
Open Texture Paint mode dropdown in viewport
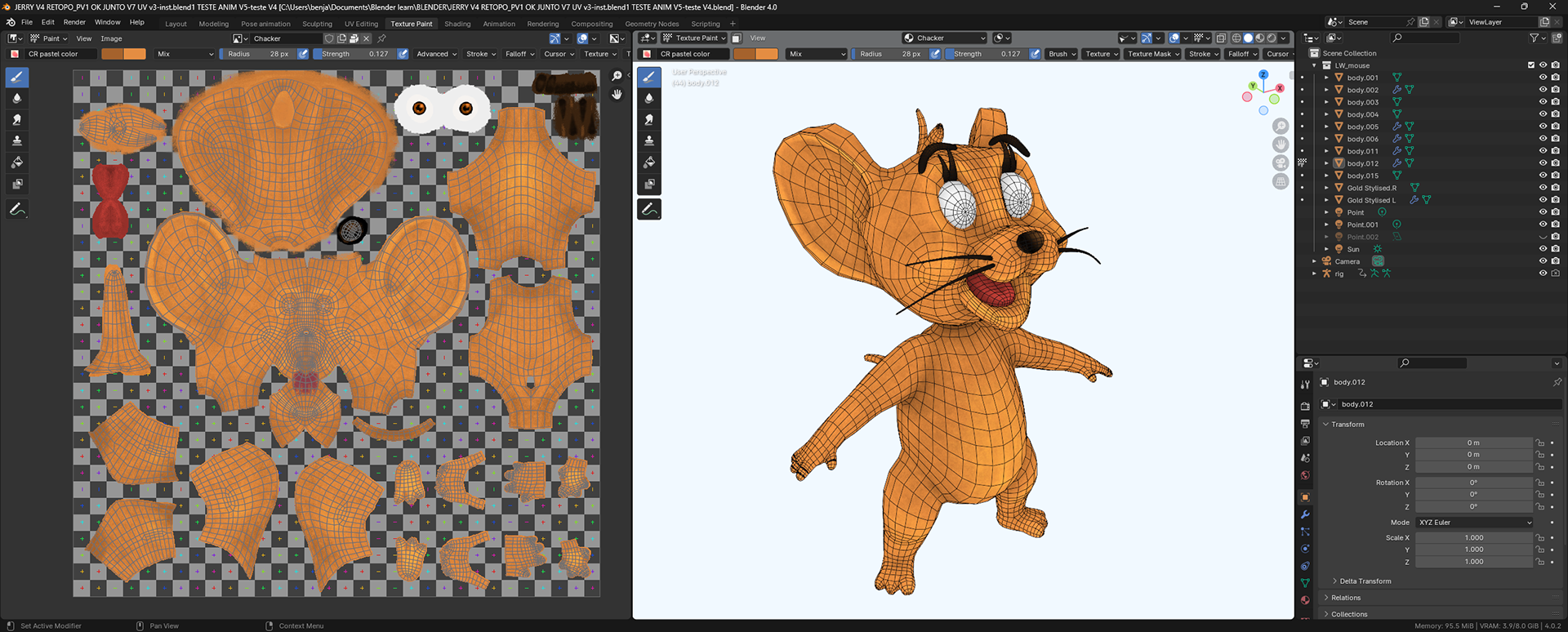[x=694, y=38]
